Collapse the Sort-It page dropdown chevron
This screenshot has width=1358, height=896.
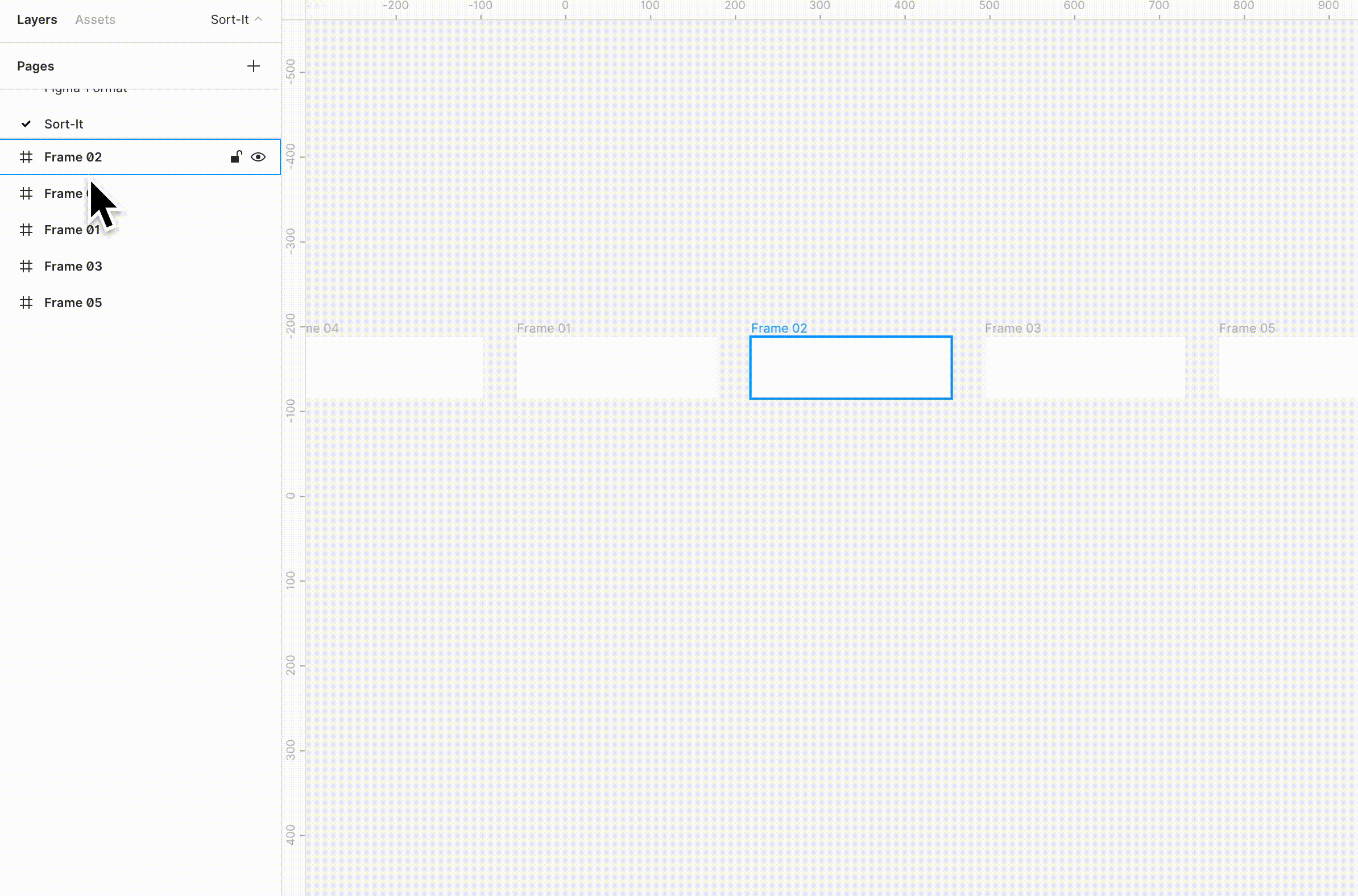[258, 19]
